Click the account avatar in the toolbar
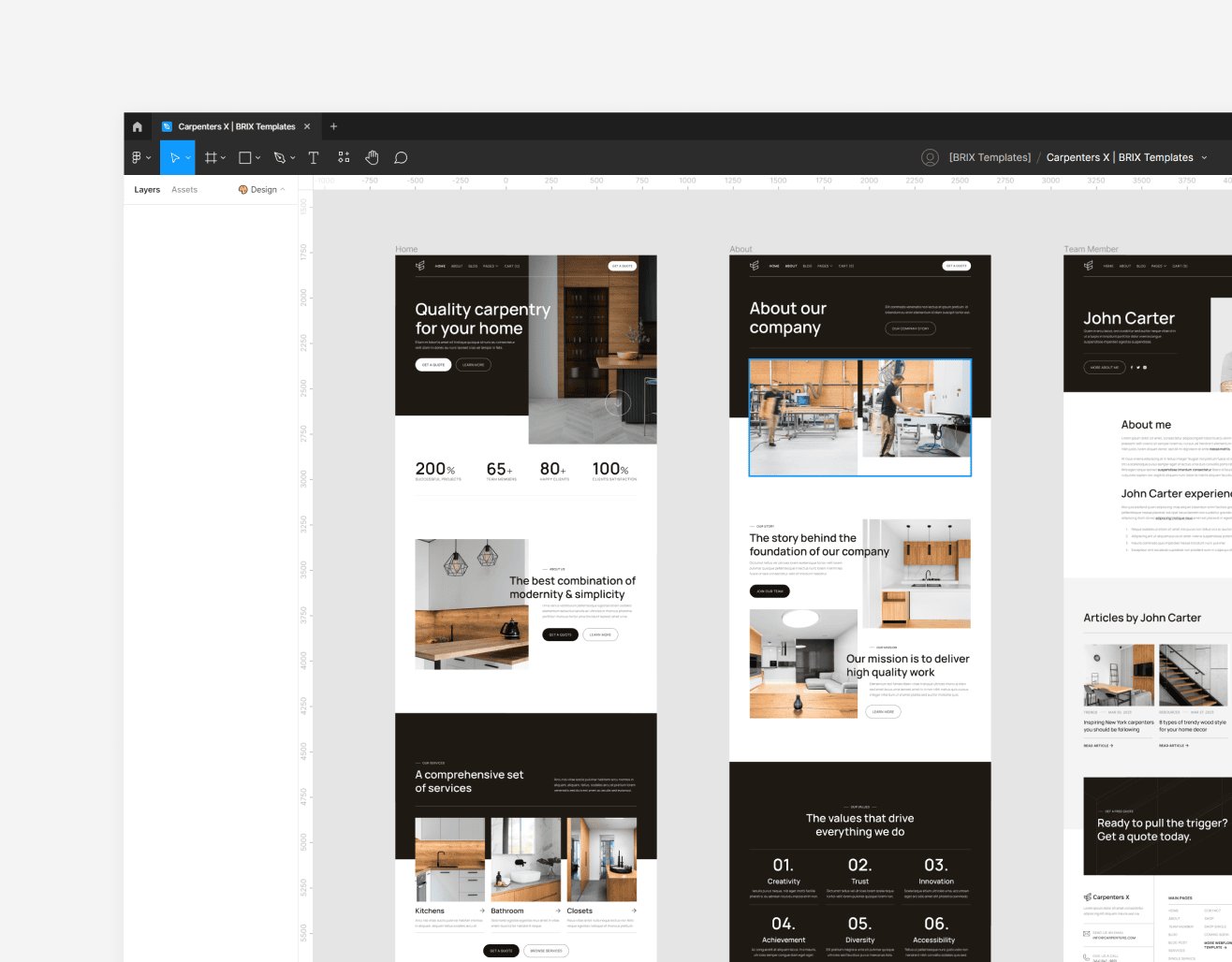1232x962 pixels. pos(930,157)
